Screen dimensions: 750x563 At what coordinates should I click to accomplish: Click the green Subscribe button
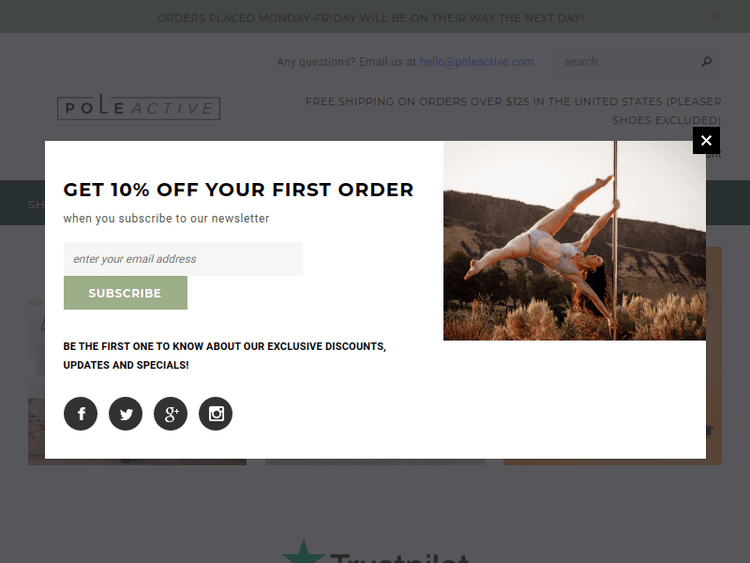click(x=125, y=293)
